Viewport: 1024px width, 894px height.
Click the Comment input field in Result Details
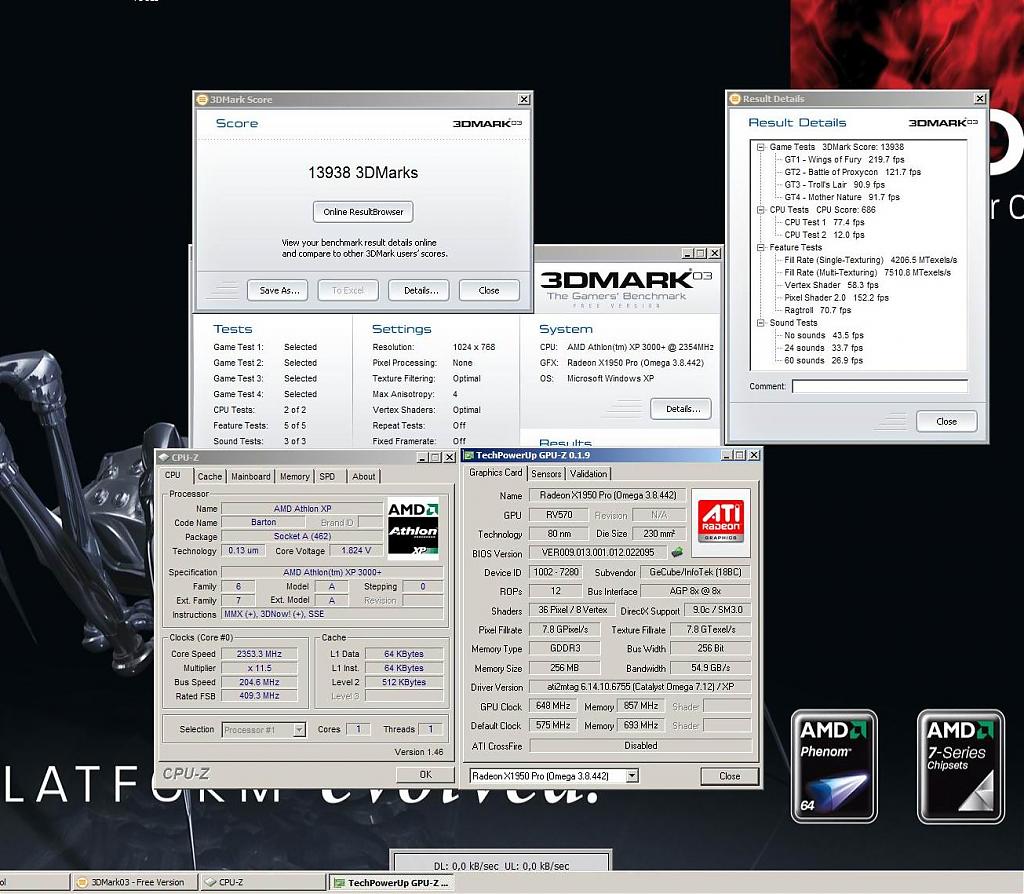pos(879,387)
